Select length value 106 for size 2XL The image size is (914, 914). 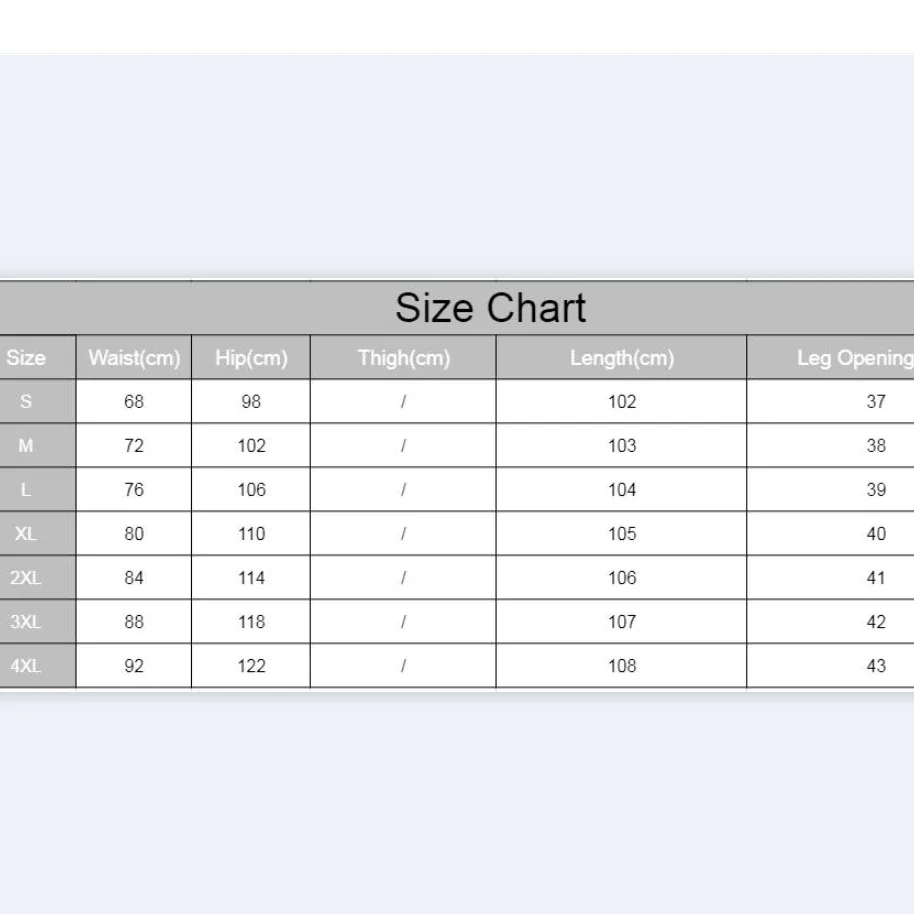pos(622,578)
